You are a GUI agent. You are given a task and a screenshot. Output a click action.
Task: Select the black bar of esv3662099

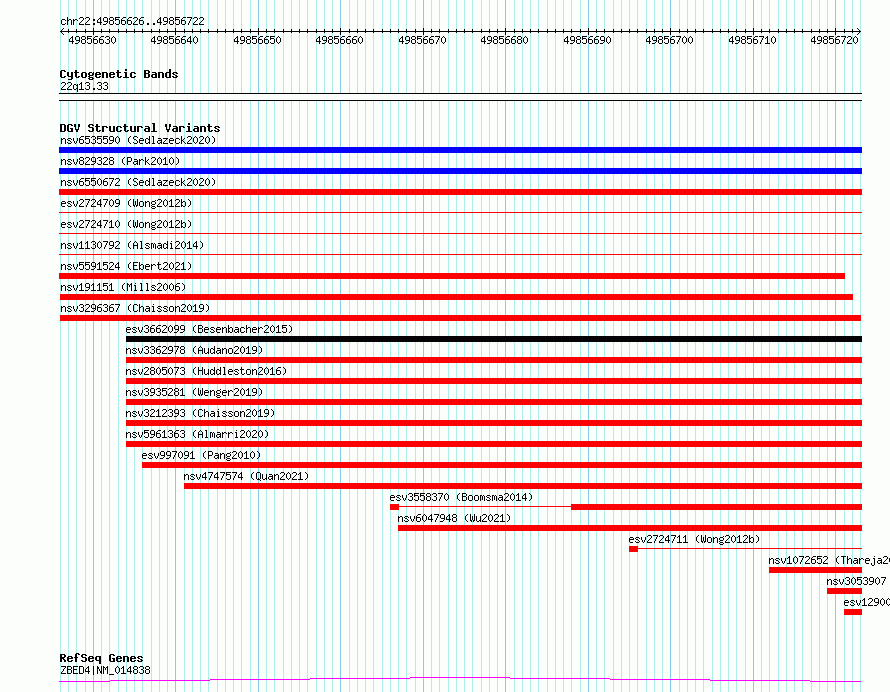(494, 339)
